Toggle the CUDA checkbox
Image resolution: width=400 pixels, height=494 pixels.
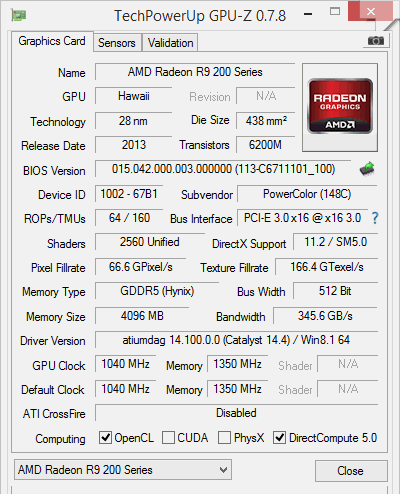pyautogui.click(x=168, y=438)
